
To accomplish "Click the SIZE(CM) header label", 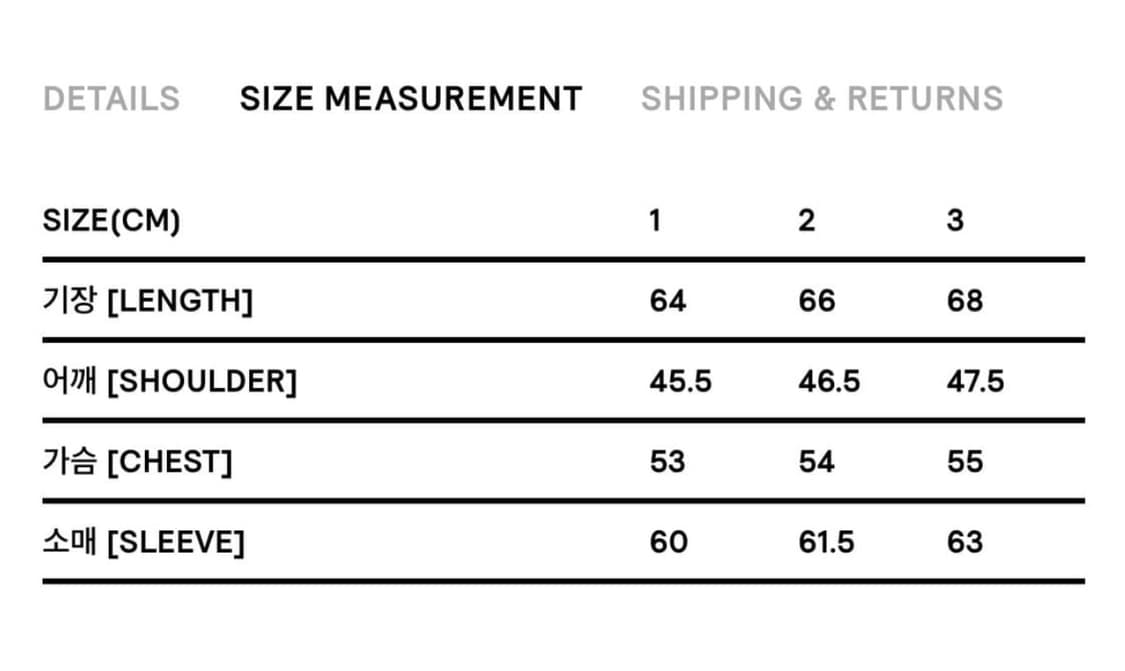I will click(111, 221).
